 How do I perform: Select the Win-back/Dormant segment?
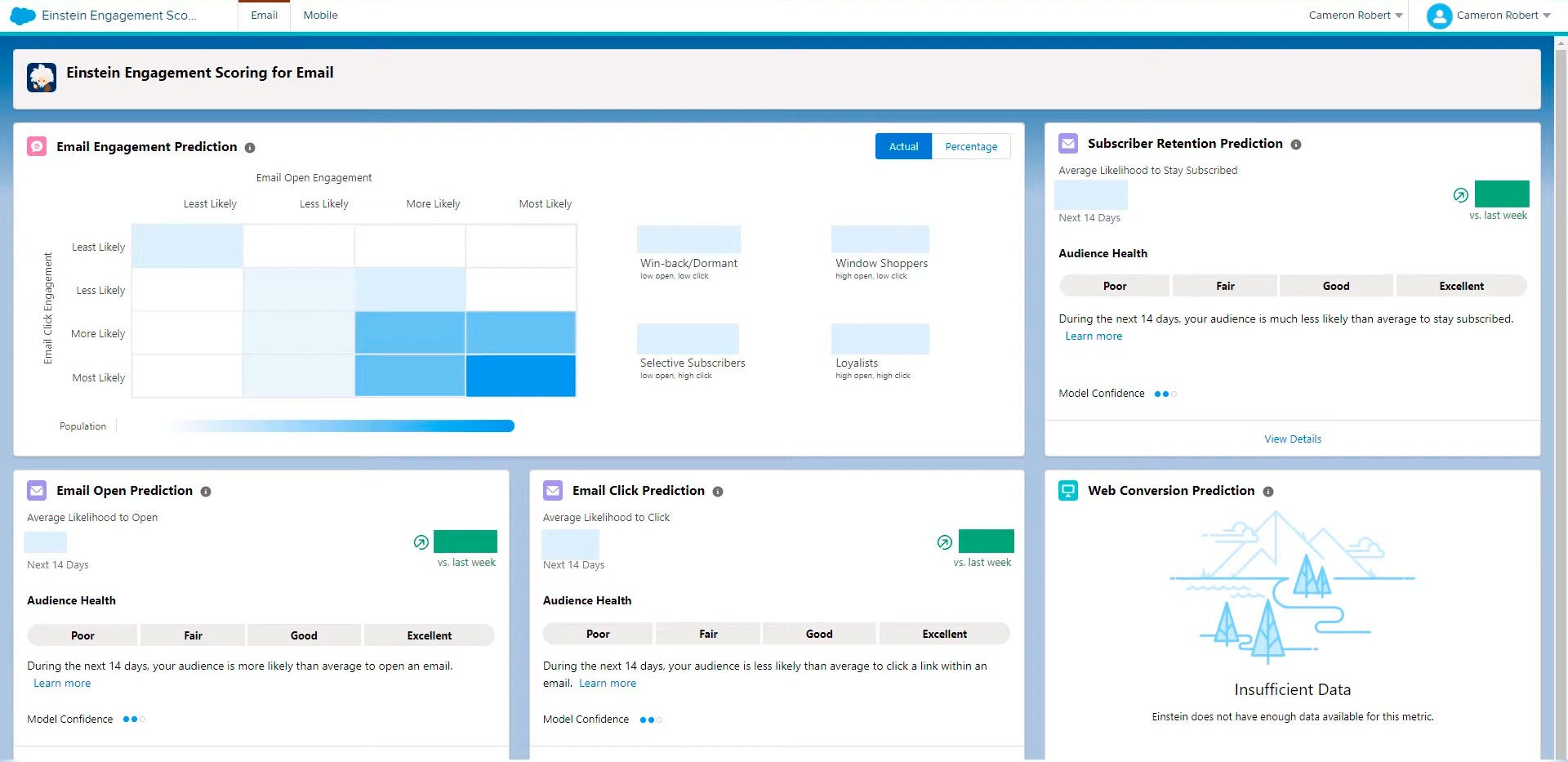coord(688,253)
